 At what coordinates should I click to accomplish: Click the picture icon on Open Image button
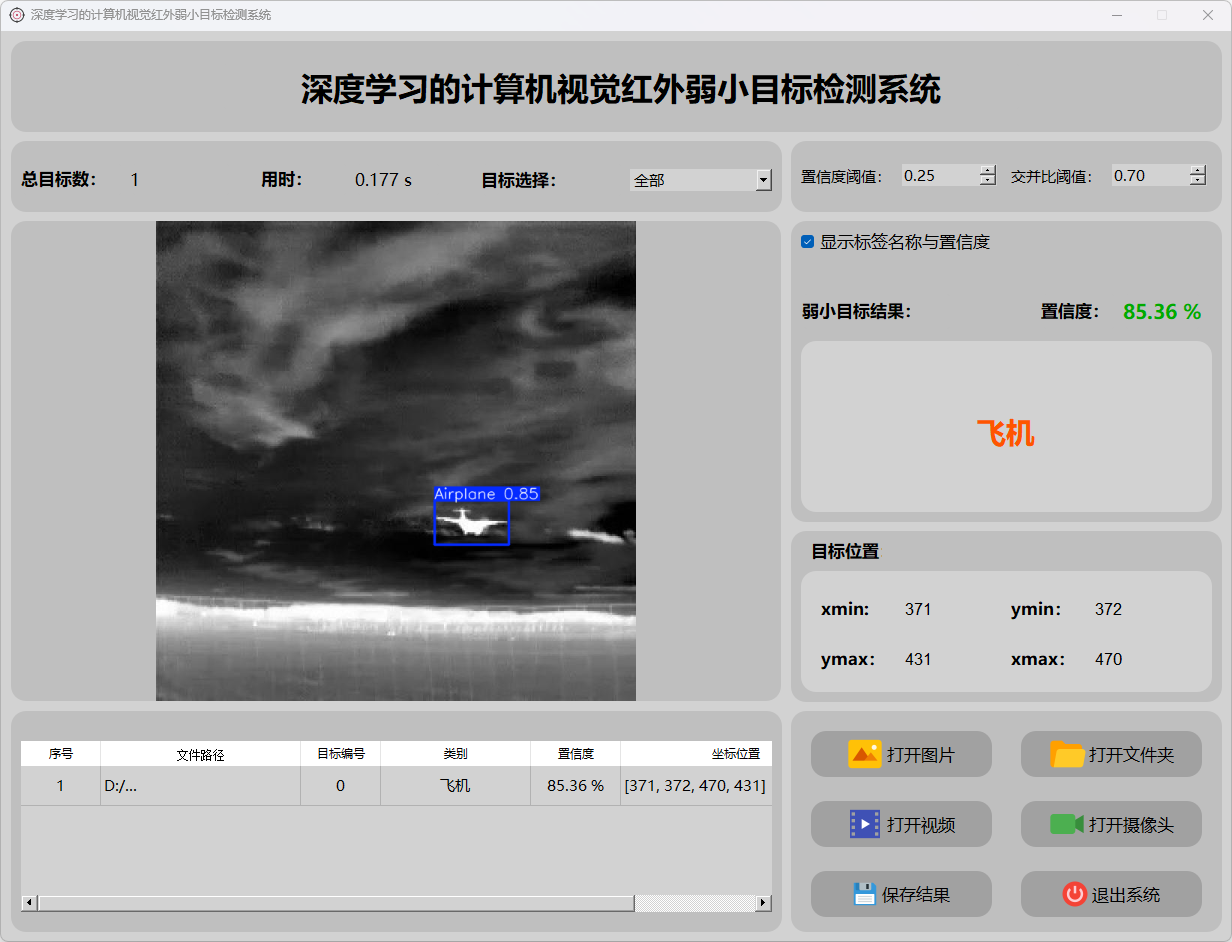[864, 754]
